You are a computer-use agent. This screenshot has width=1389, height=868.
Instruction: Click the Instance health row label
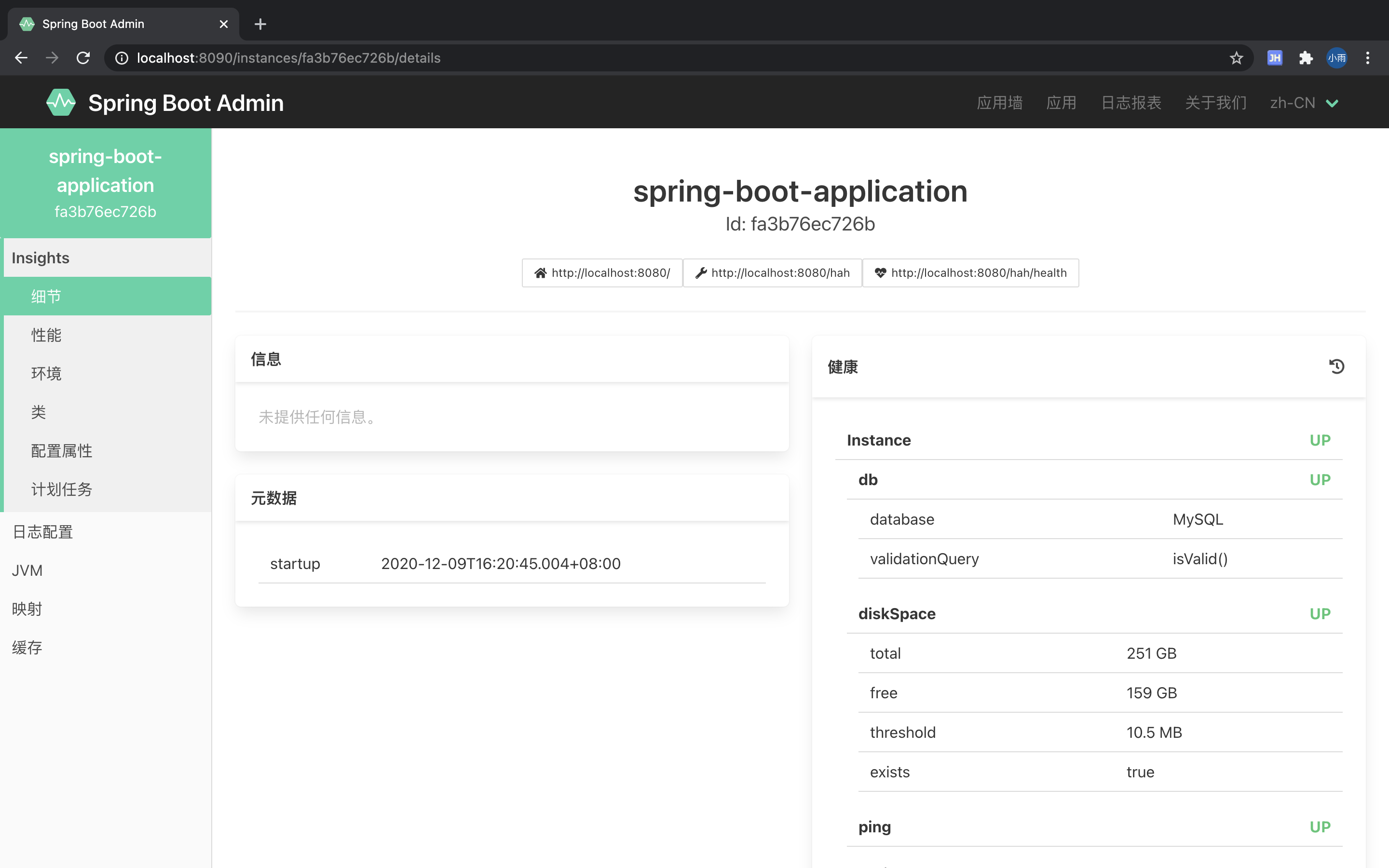[879, 440]
